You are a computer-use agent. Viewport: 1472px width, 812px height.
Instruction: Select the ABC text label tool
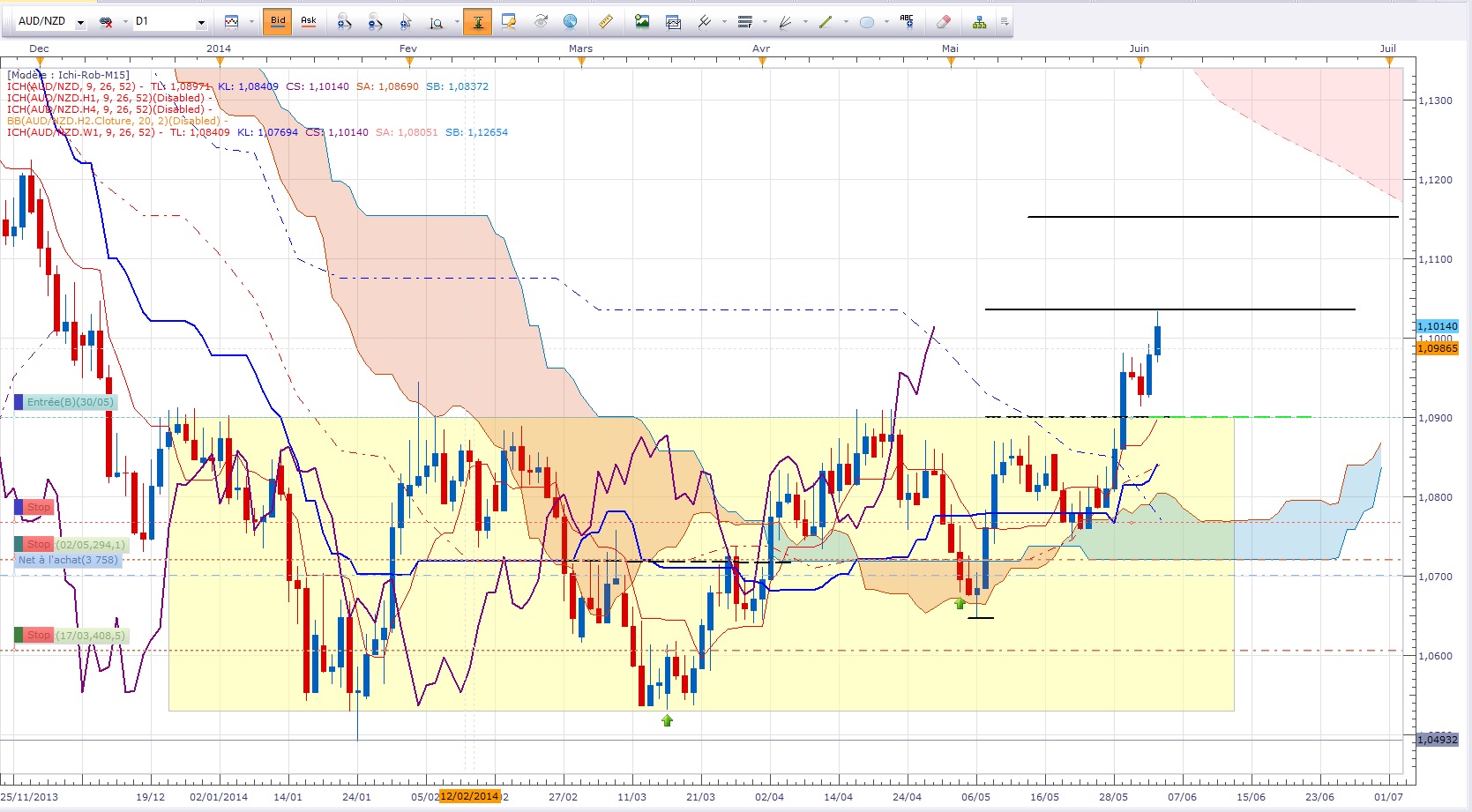907,22
